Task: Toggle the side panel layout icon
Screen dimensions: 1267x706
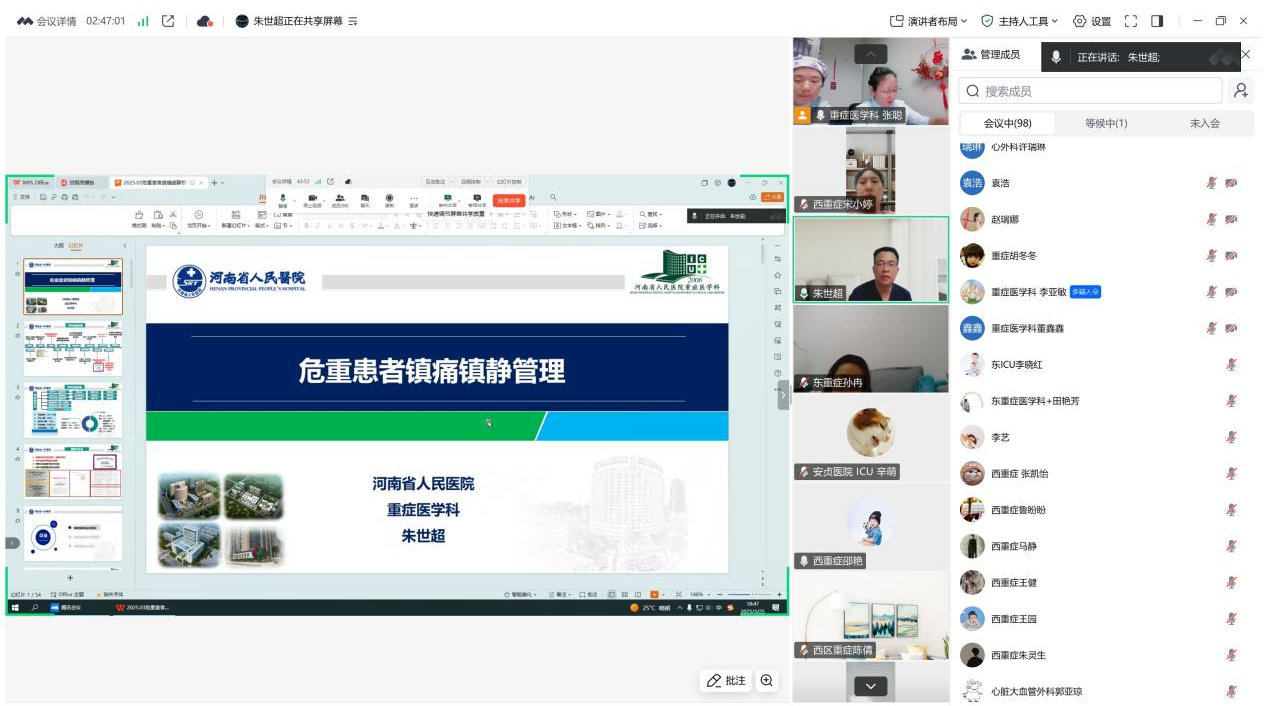Action: (x=1157, y=21)
